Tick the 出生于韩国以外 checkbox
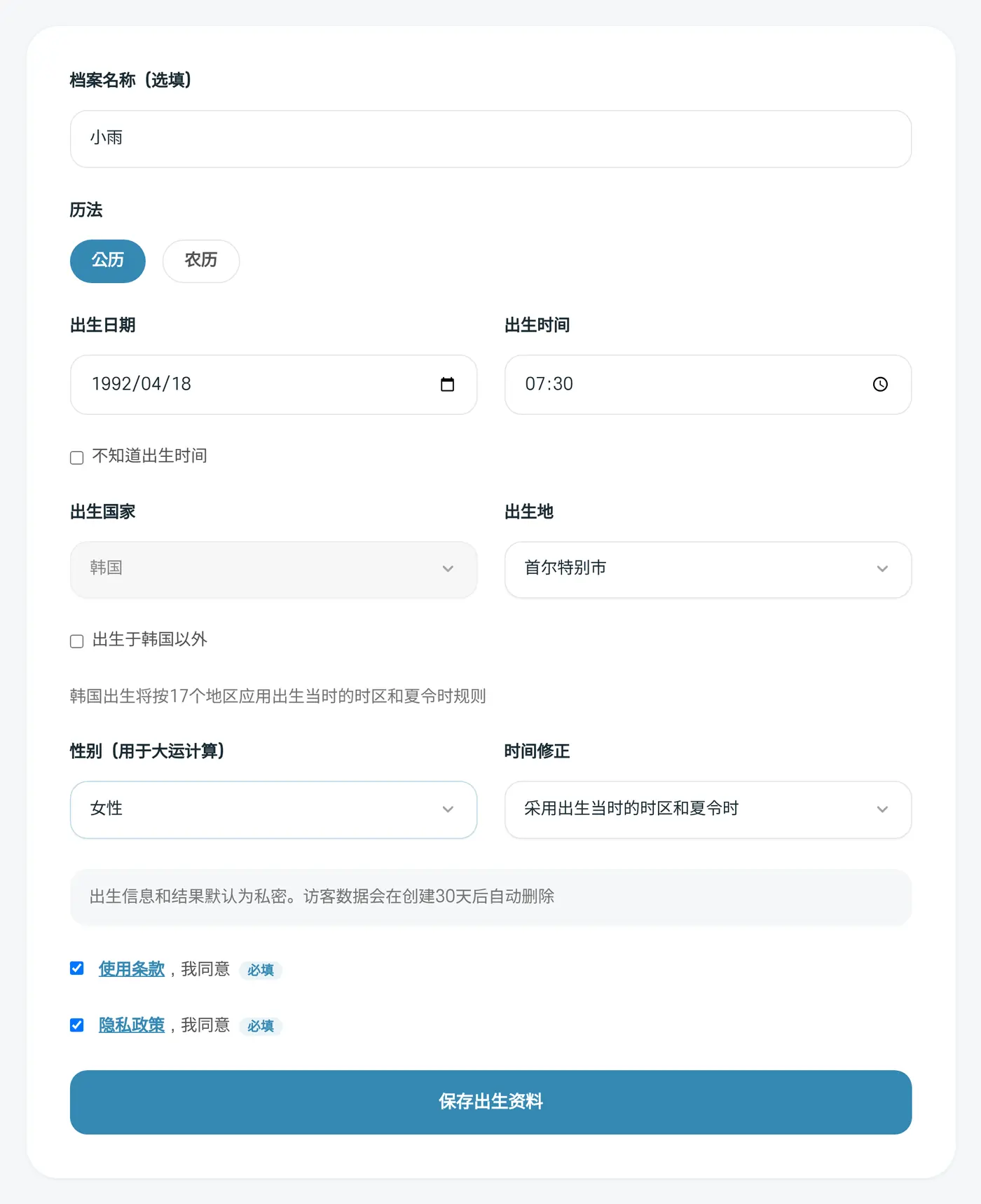Viewport: 981px width, 1204px height. [x=77, y=641]
